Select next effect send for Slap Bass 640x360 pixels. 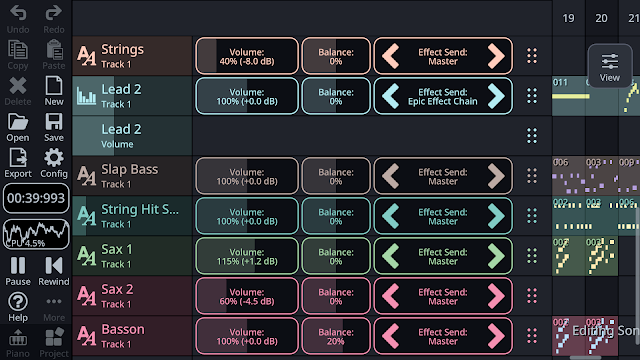pyautogui.click(x=496, y=176)
